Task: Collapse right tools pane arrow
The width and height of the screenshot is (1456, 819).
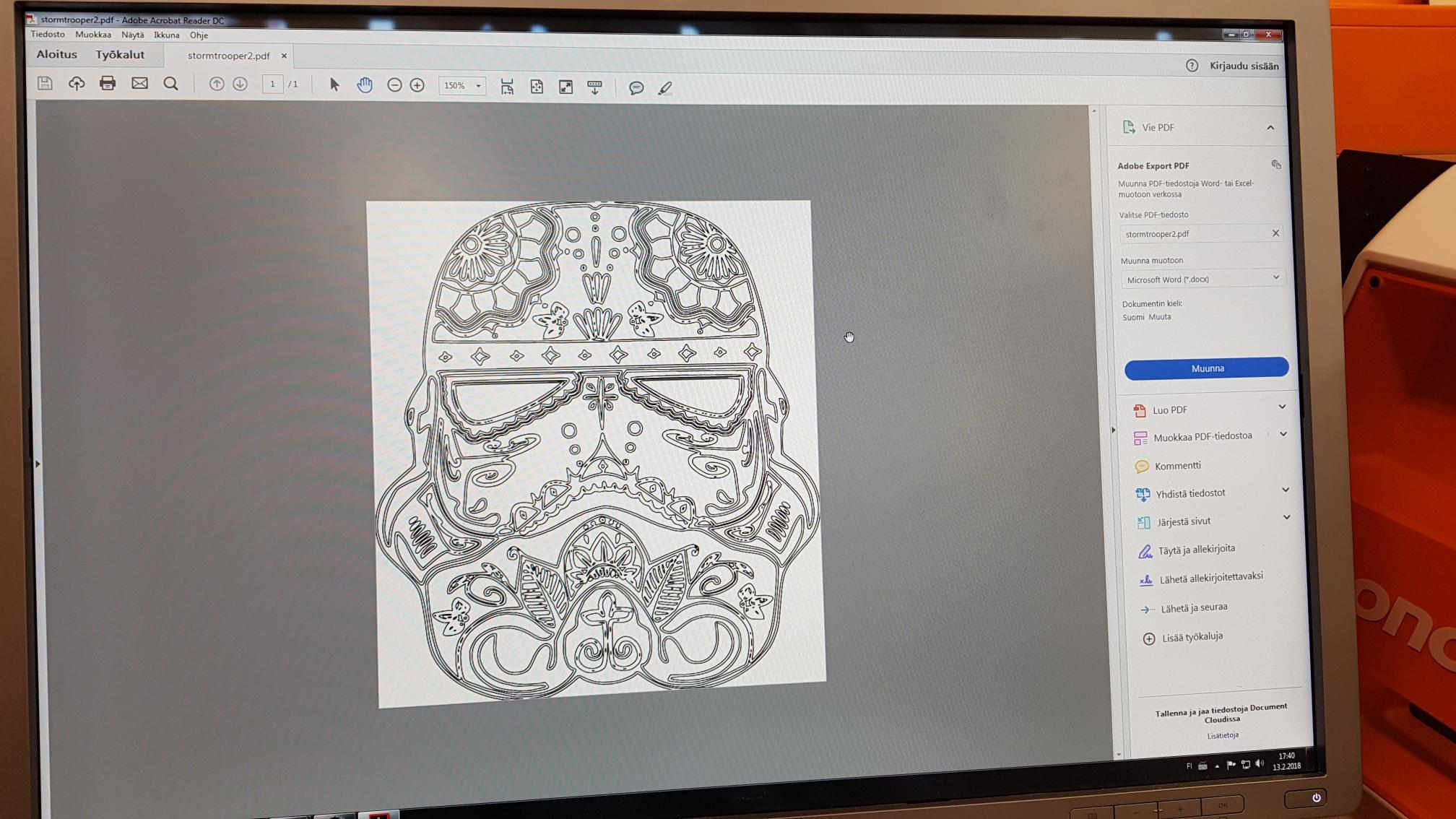Action: (x=1113, y=430)
